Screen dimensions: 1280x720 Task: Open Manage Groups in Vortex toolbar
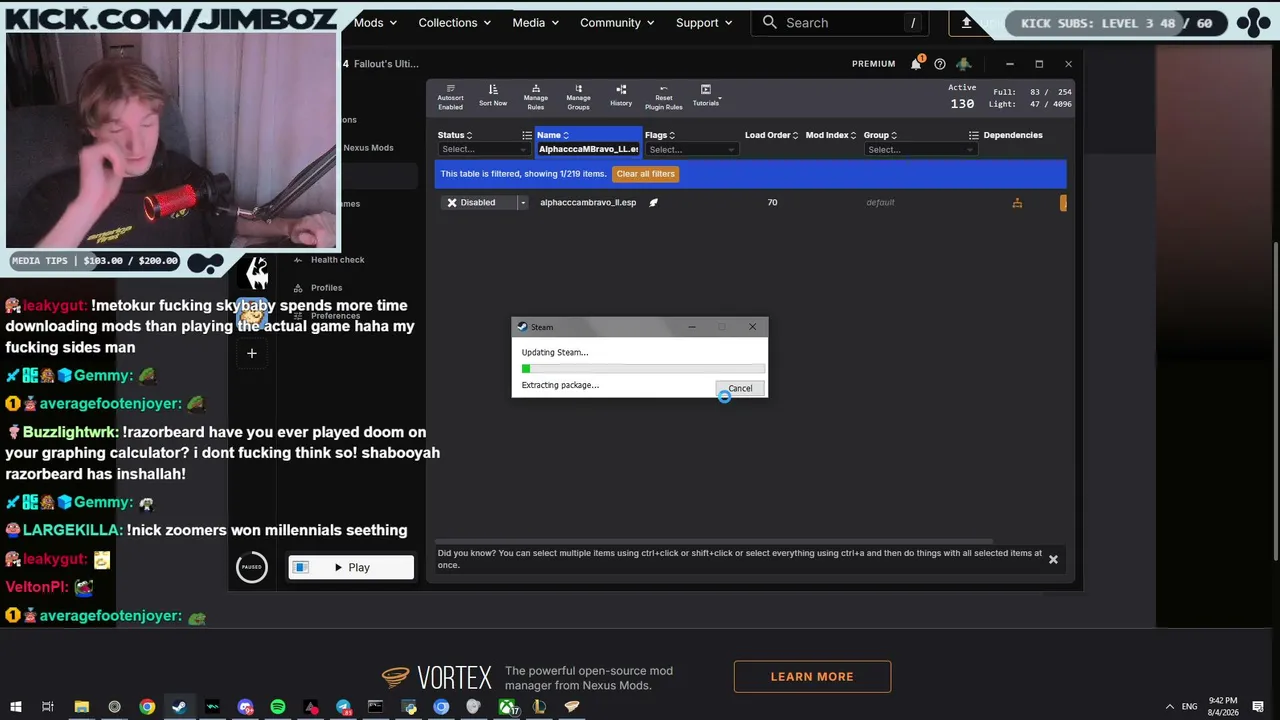click(x=578, y=96)
